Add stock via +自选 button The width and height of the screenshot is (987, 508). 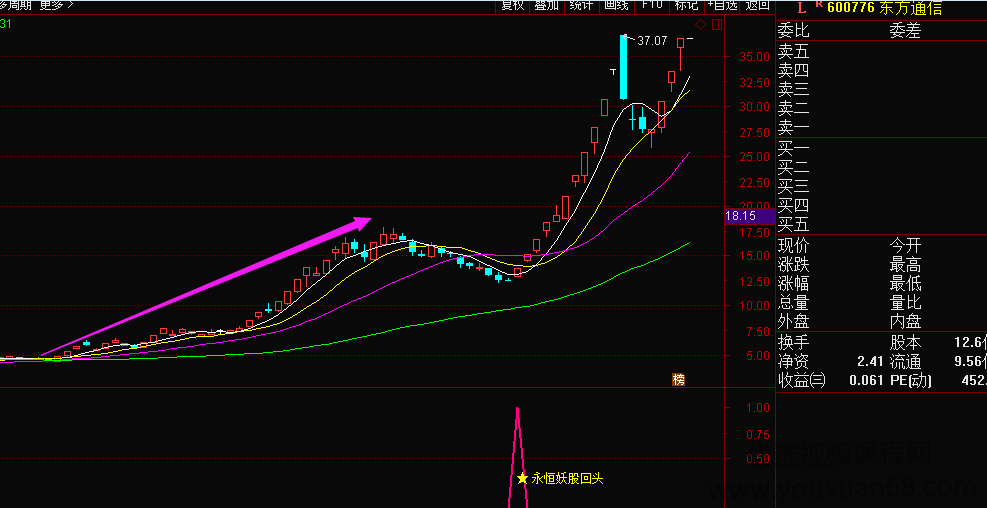(721, 5)
